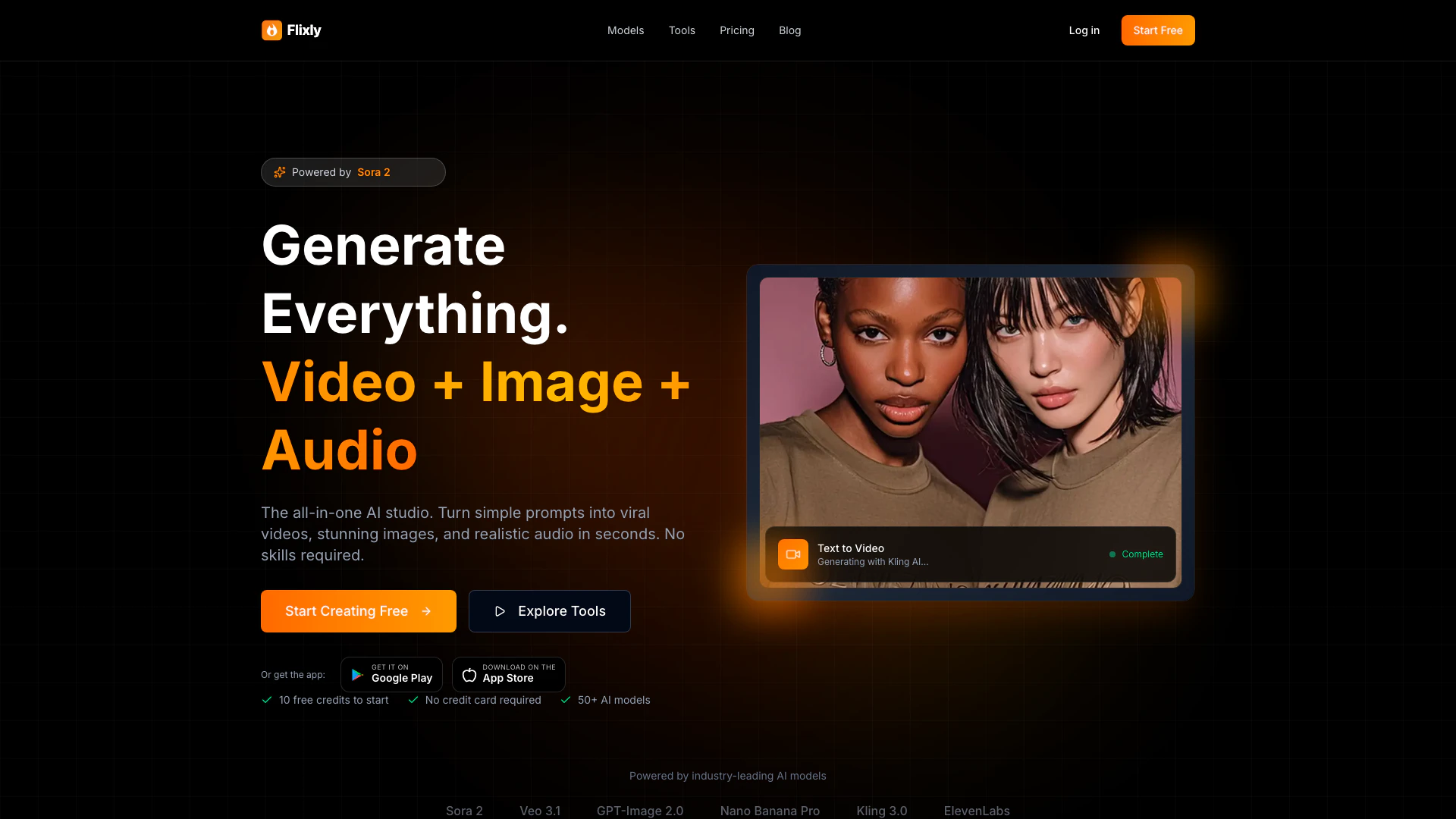Click 'GPT-Image 2.0' in the models list
1456x819 pixels.
point(640,811)
